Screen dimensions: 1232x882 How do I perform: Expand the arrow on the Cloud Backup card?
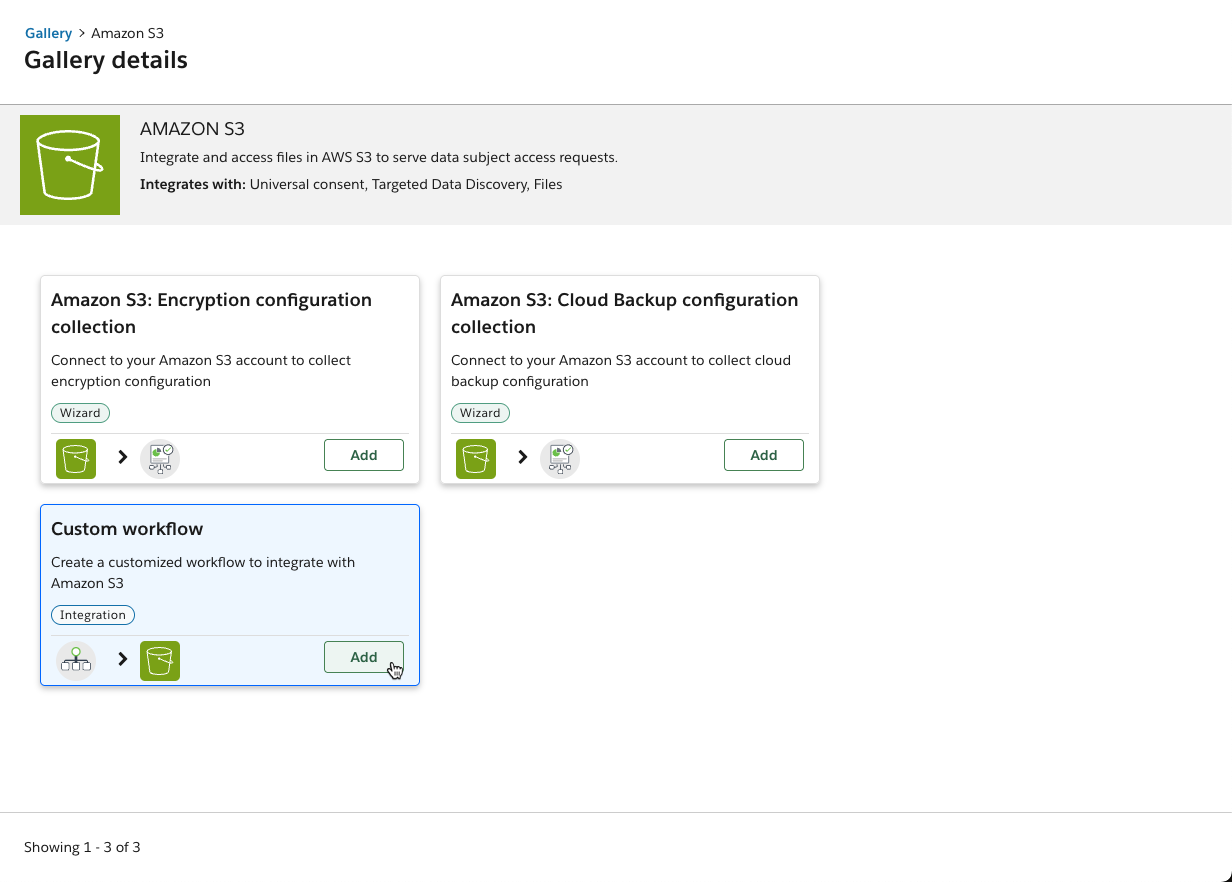(x=522, y=458)
